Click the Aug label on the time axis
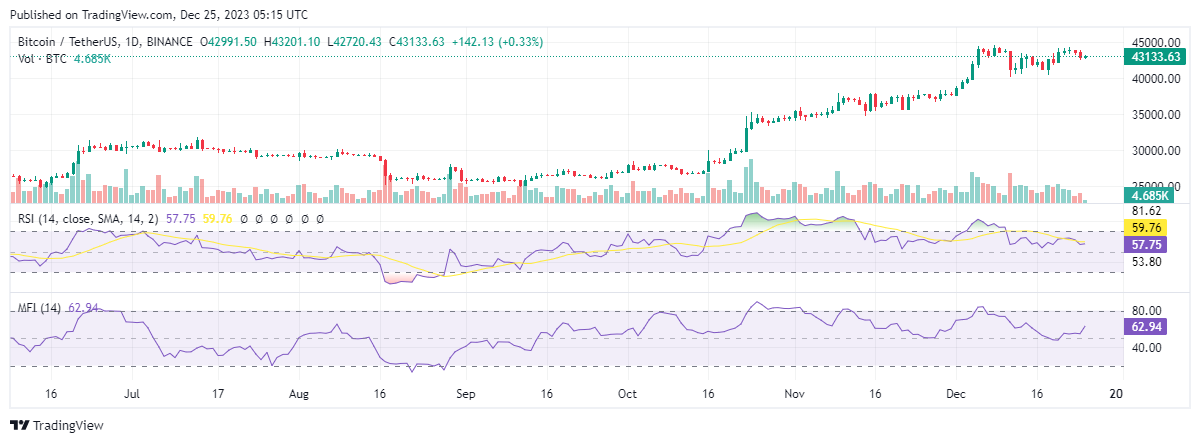Viewport: 1200px width, 443px height. coord(299,394)
